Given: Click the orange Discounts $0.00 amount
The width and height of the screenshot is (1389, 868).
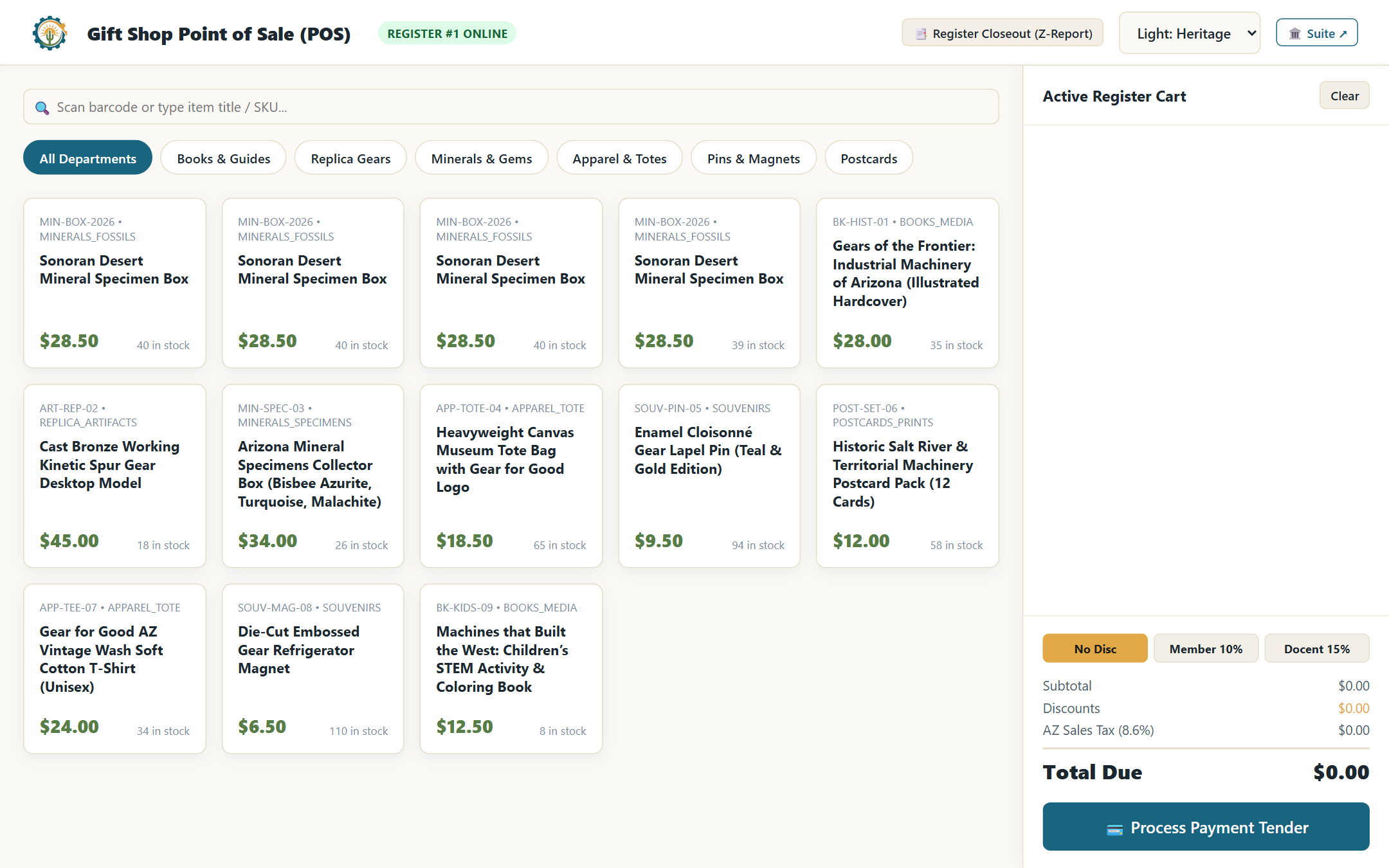Looking at the screenshot, I should click(1354, 708).
